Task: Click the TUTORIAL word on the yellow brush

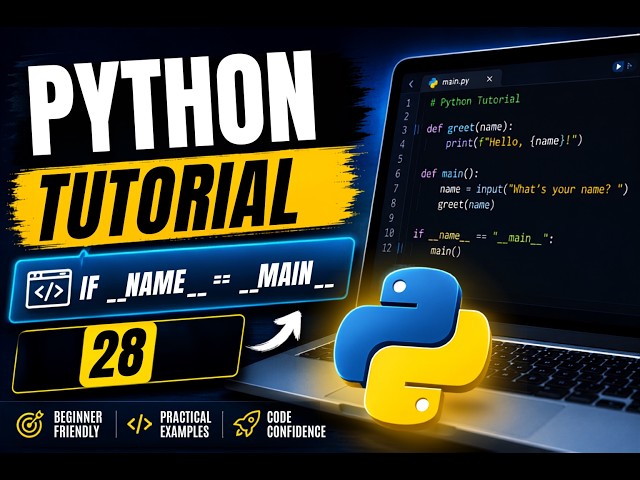Action: (x=168, y=200)
